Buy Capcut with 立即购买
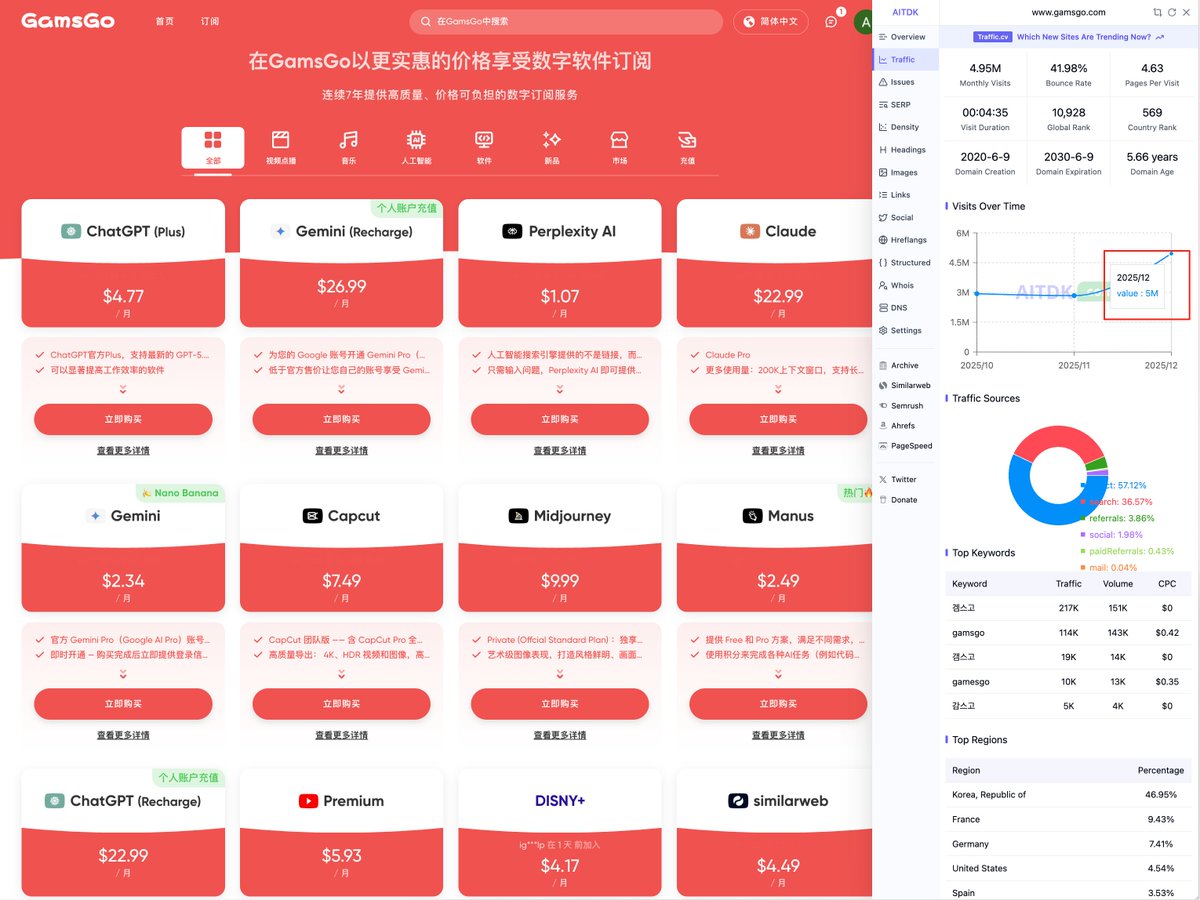This screenshot has height=900, width=1200. (x=341, y=704)
